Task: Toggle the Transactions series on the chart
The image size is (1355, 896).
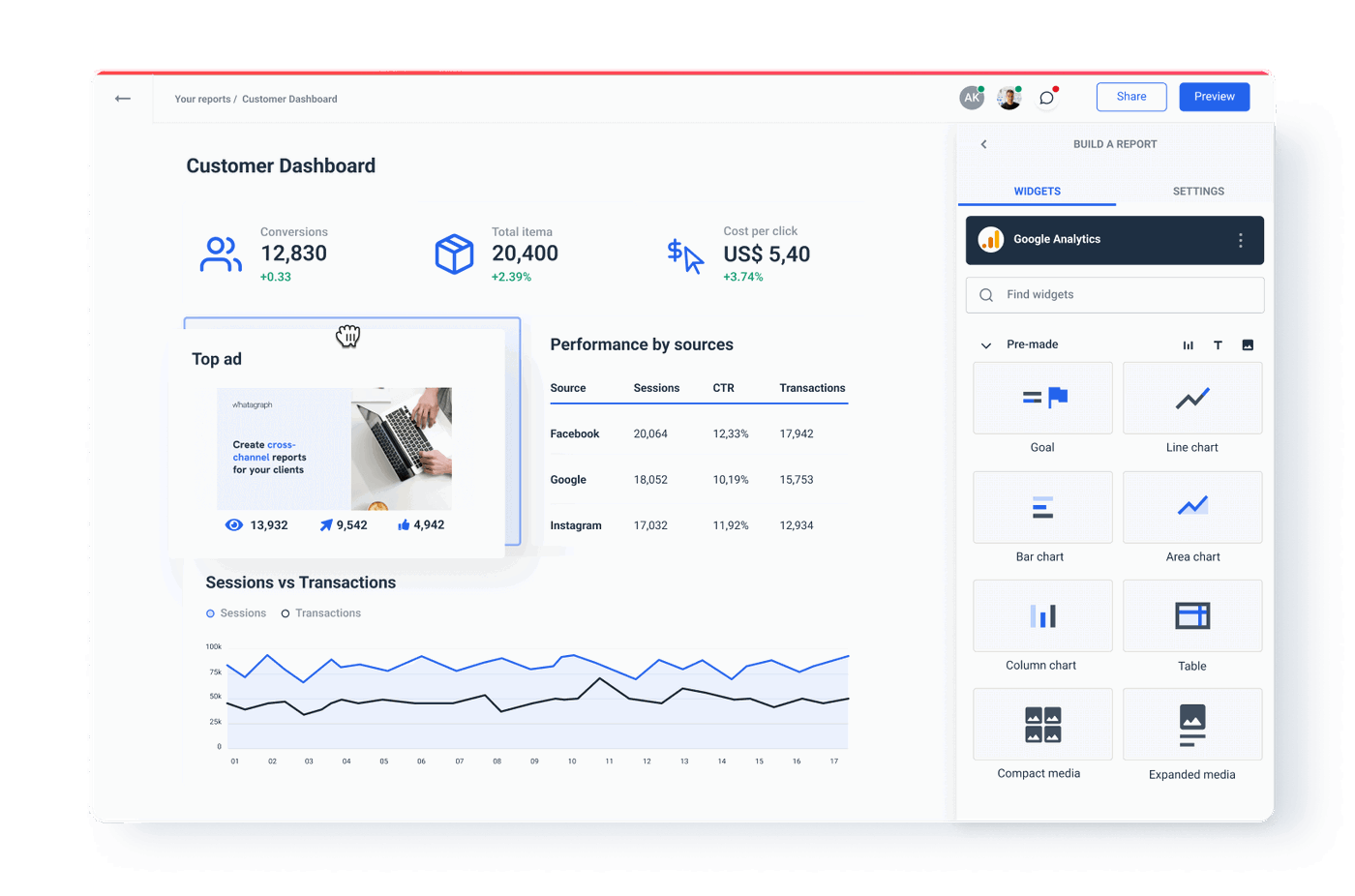Action: [x=320, y=612]
